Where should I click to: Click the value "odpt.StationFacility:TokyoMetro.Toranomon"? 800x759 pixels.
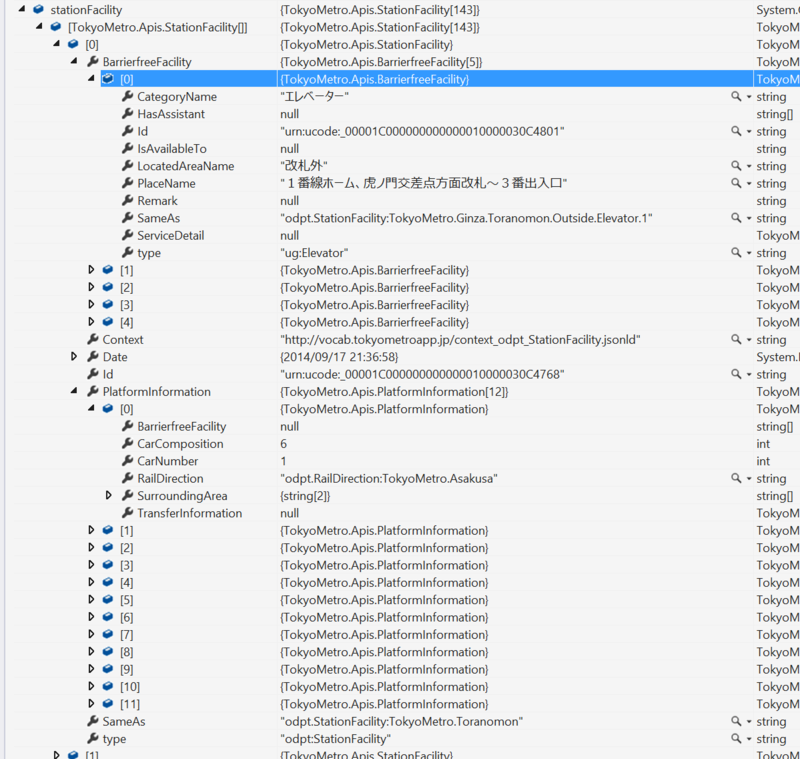coord(402,721)
